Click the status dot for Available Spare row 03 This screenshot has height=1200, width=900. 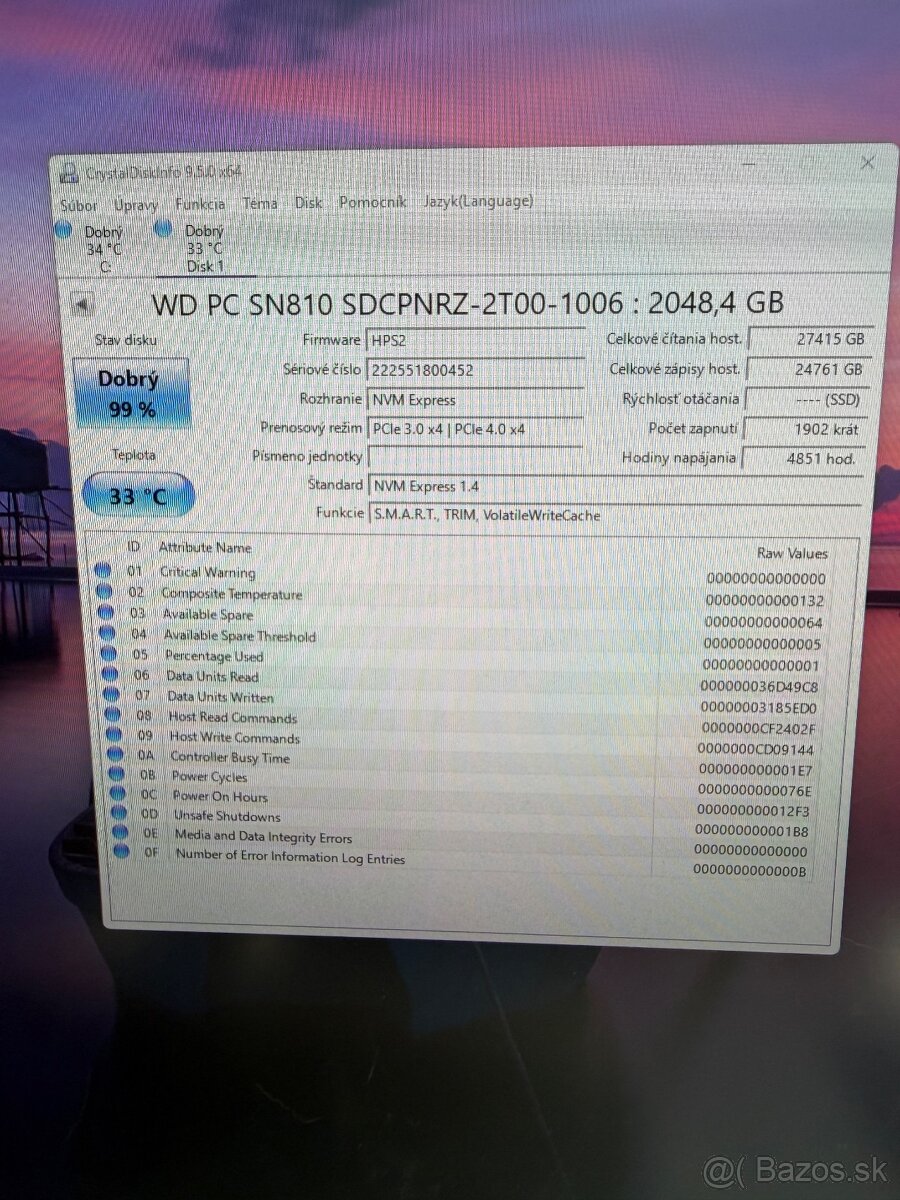click(105, 613)
